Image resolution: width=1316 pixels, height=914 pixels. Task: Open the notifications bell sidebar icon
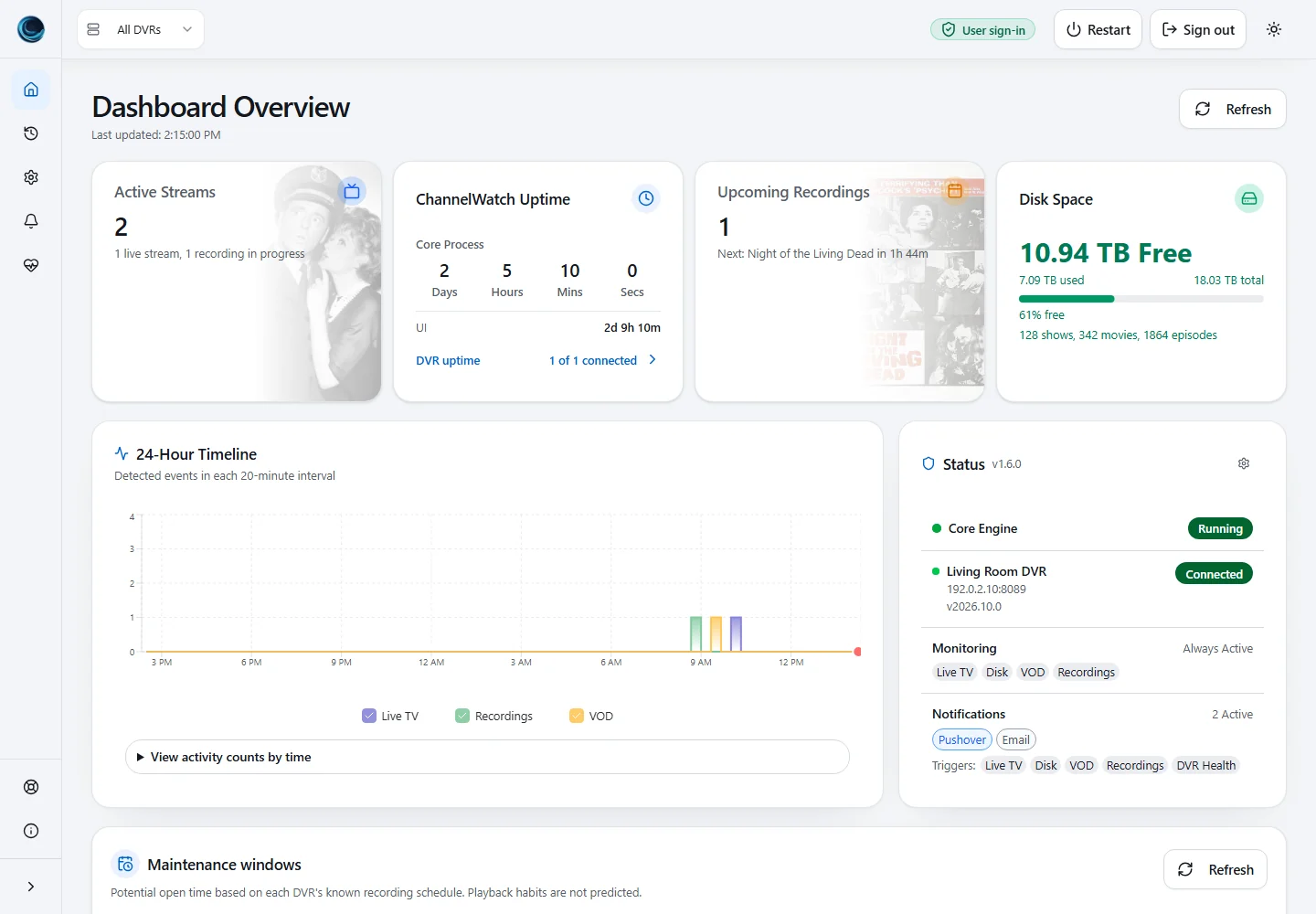click(x=31, y=221)
